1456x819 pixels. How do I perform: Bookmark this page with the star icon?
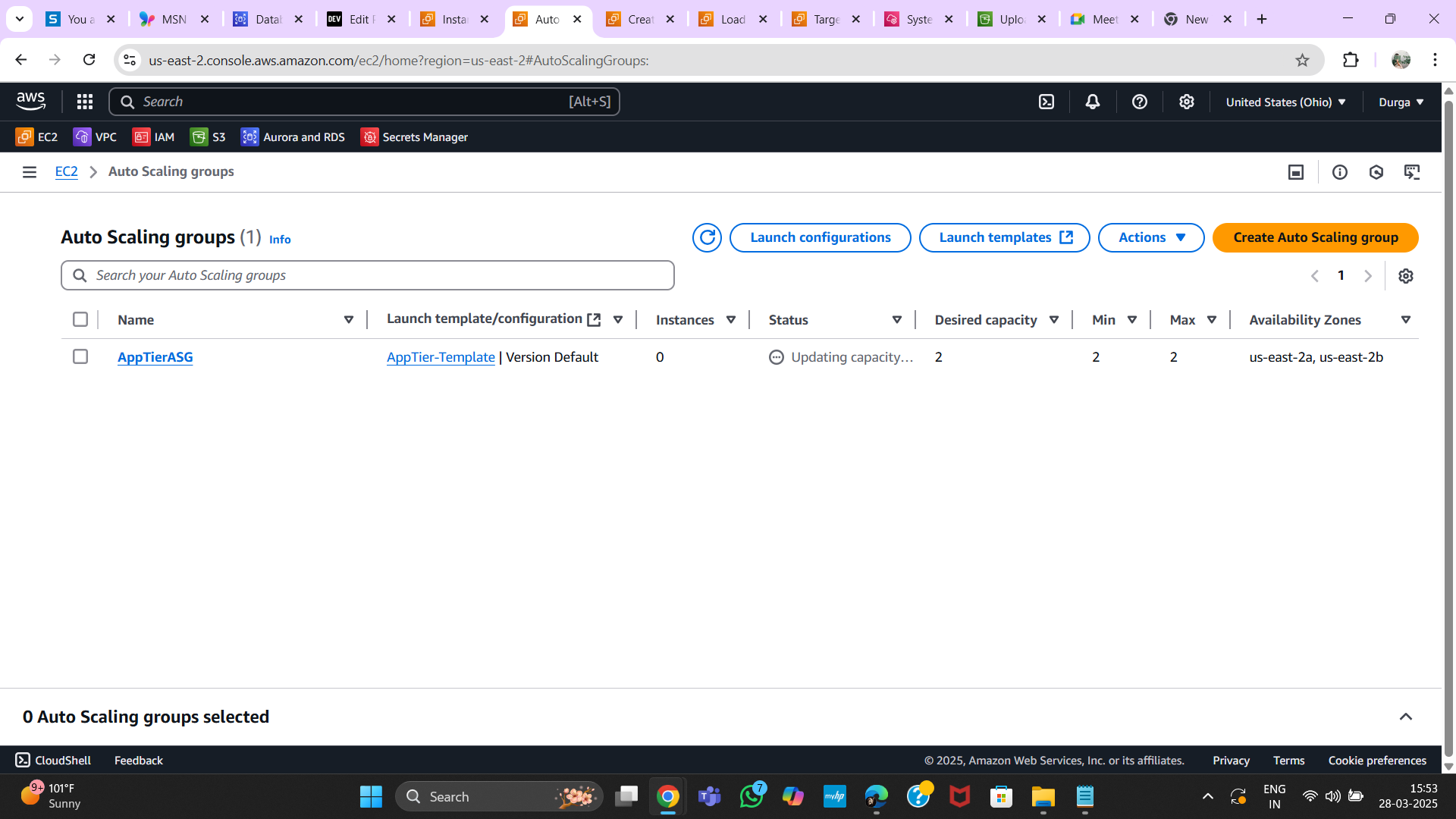click(1302, 60)
